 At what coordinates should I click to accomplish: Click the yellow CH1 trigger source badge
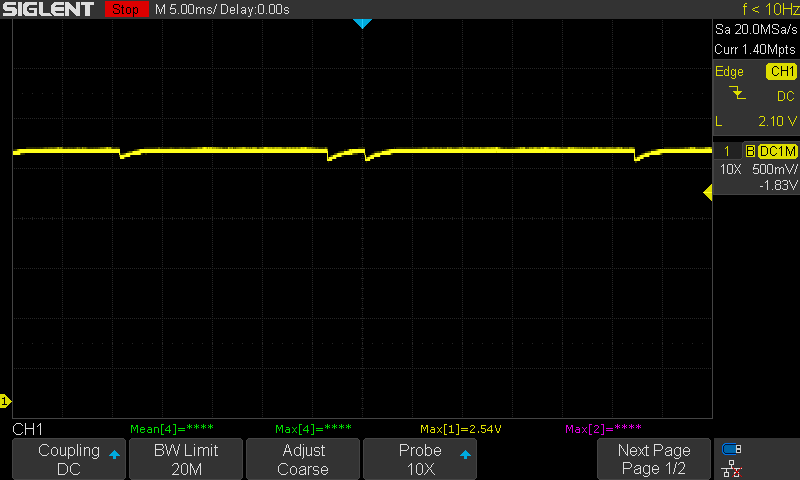coord(780,71)
